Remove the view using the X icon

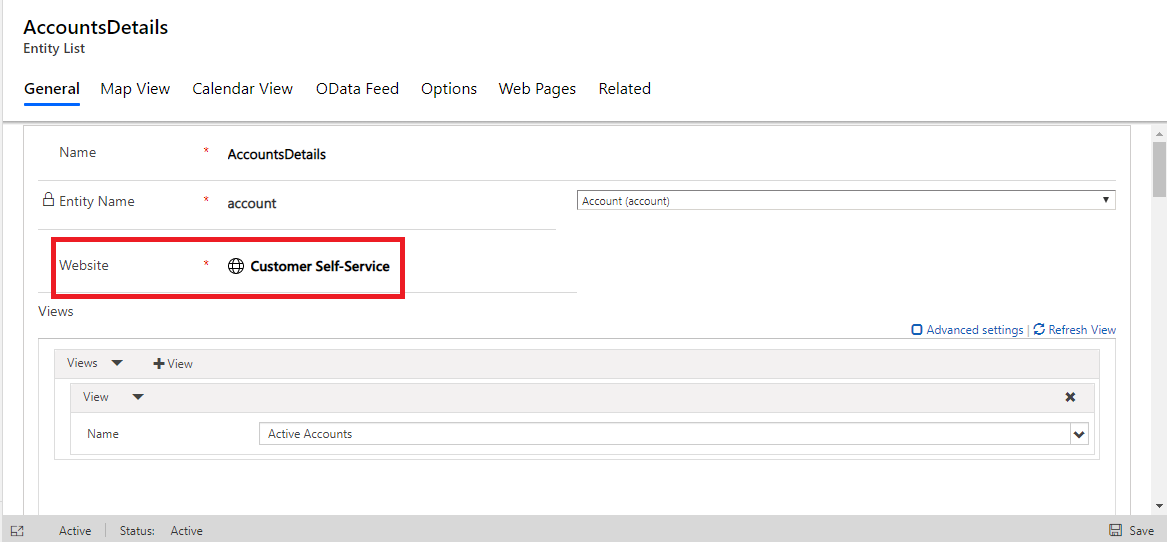click(x=1070, y=397)
